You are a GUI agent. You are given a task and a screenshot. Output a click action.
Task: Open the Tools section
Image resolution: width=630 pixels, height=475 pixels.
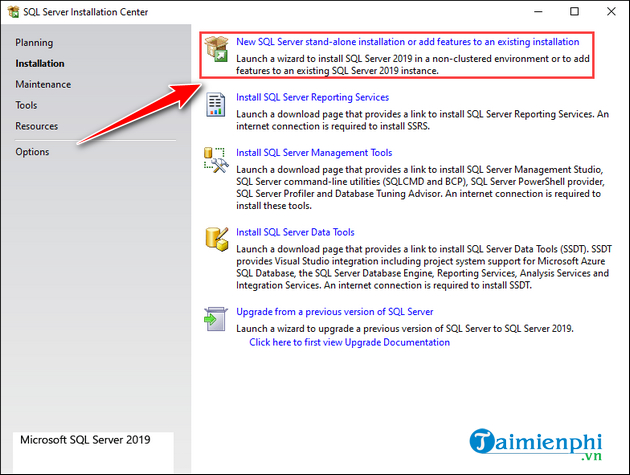[26, 105]
